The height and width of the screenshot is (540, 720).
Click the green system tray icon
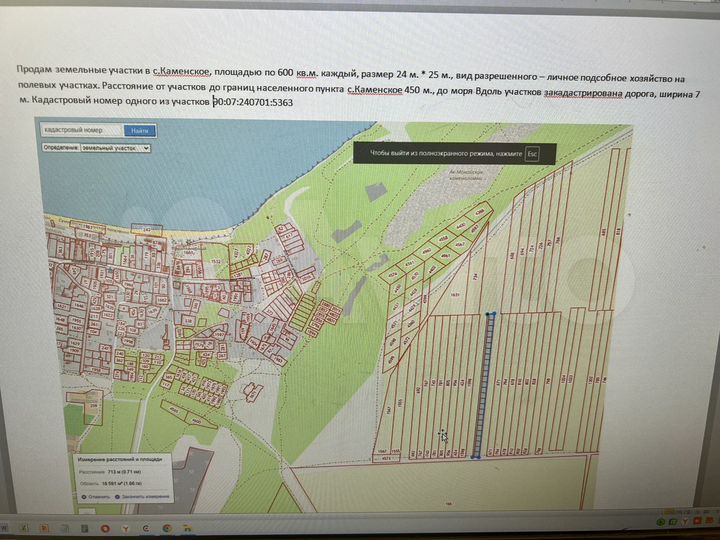pyautogui.click(x=662, y=521)
